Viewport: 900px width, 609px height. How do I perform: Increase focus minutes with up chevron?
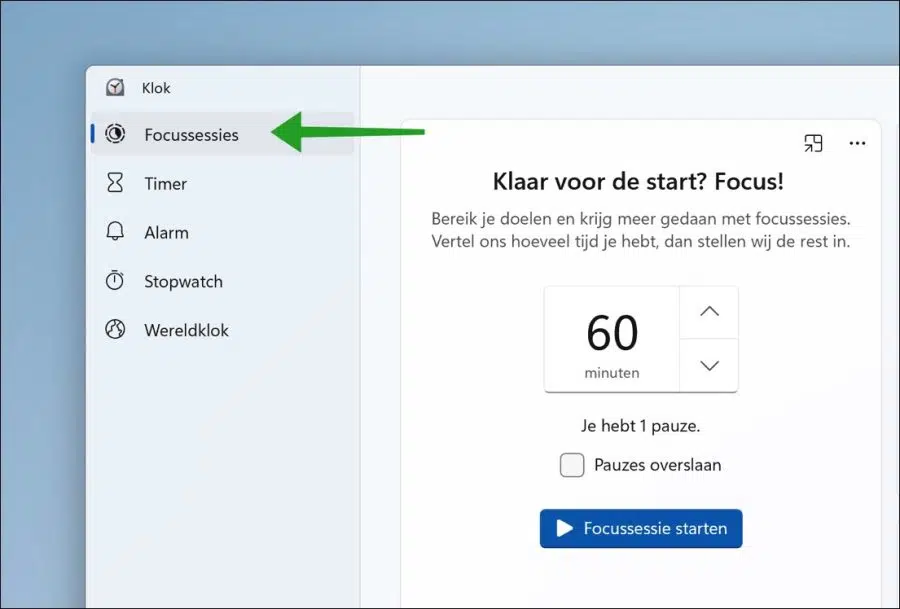click(x=709, y=312)
